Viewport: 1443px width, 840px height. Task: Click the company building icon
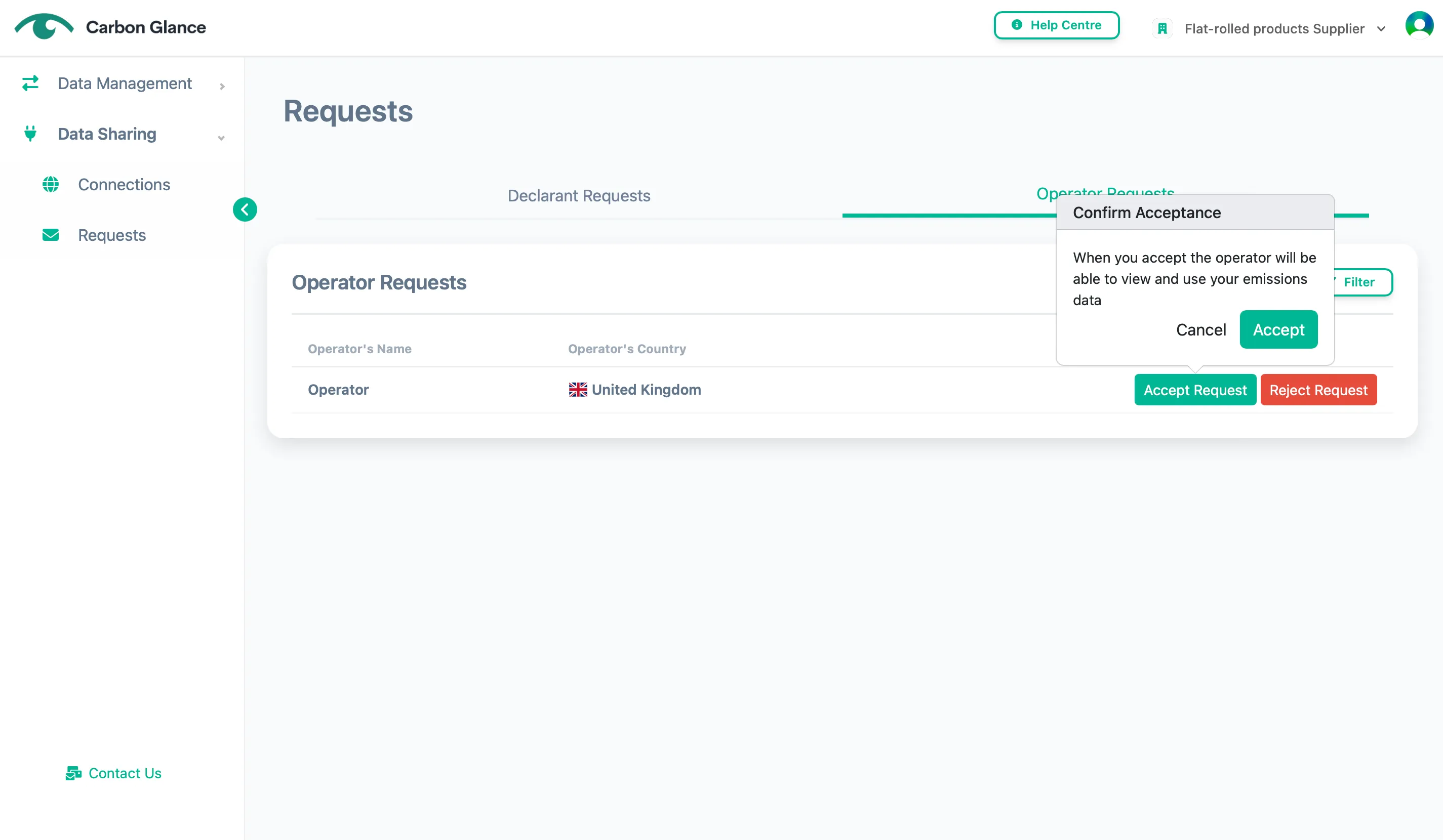1163,29
